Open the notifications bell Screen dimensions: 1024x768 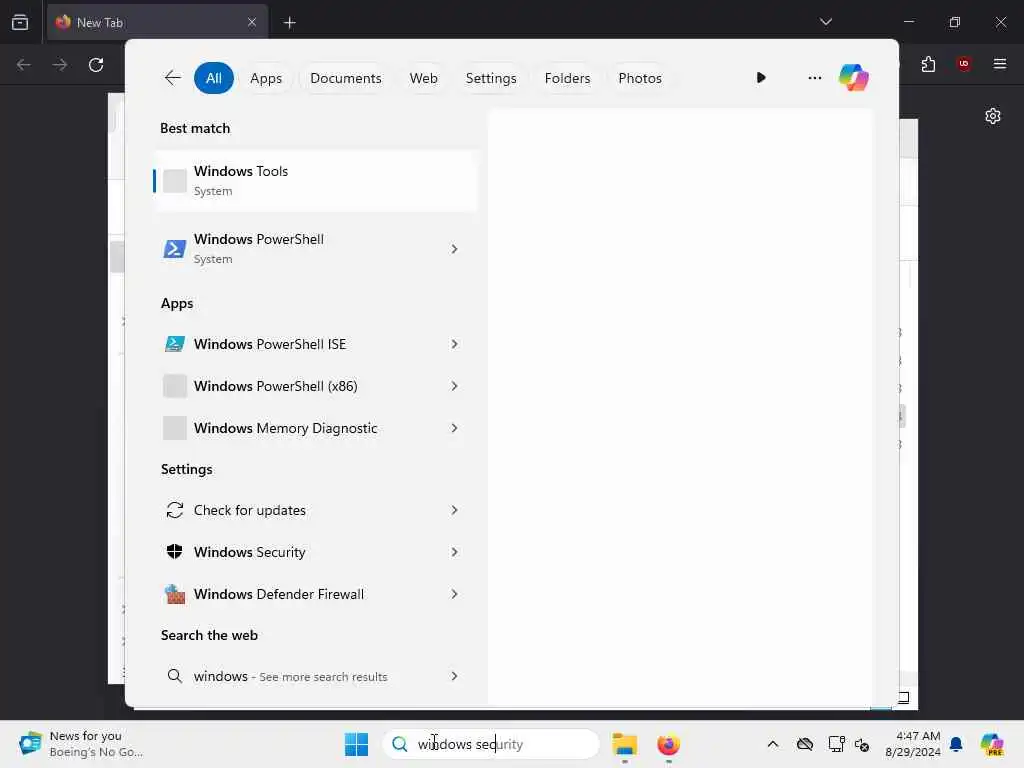[x=956, y=744]
